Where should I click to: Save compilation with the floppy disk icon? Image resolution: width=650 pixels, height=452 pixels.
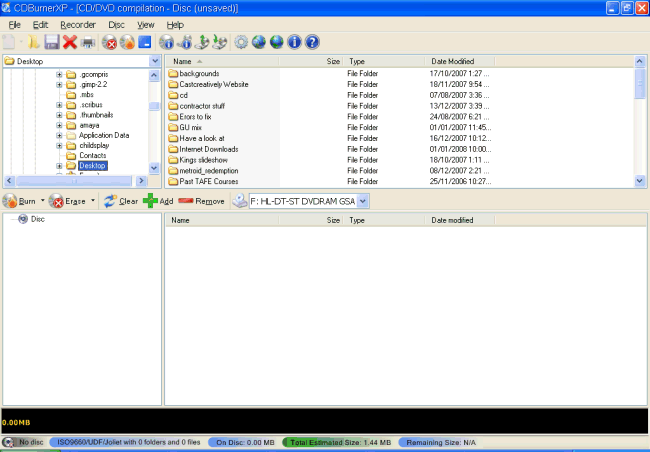pyautogui.click(x=52, y=42)
